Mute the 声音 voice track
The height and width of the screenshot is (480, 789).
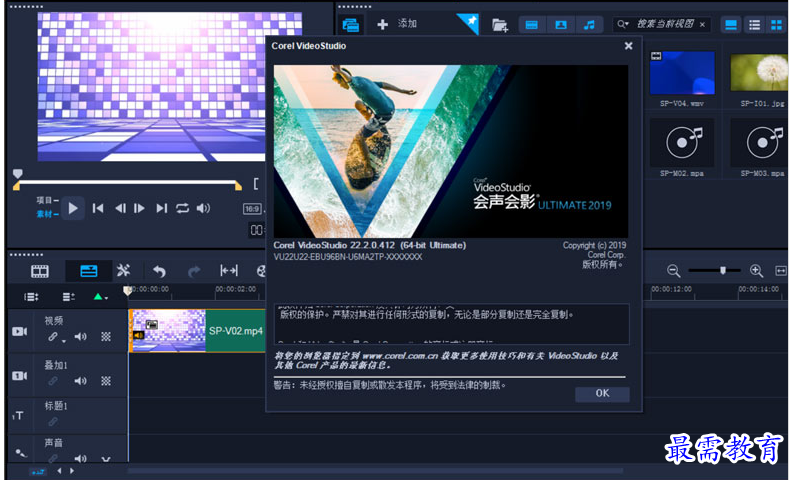pos(81,458)
